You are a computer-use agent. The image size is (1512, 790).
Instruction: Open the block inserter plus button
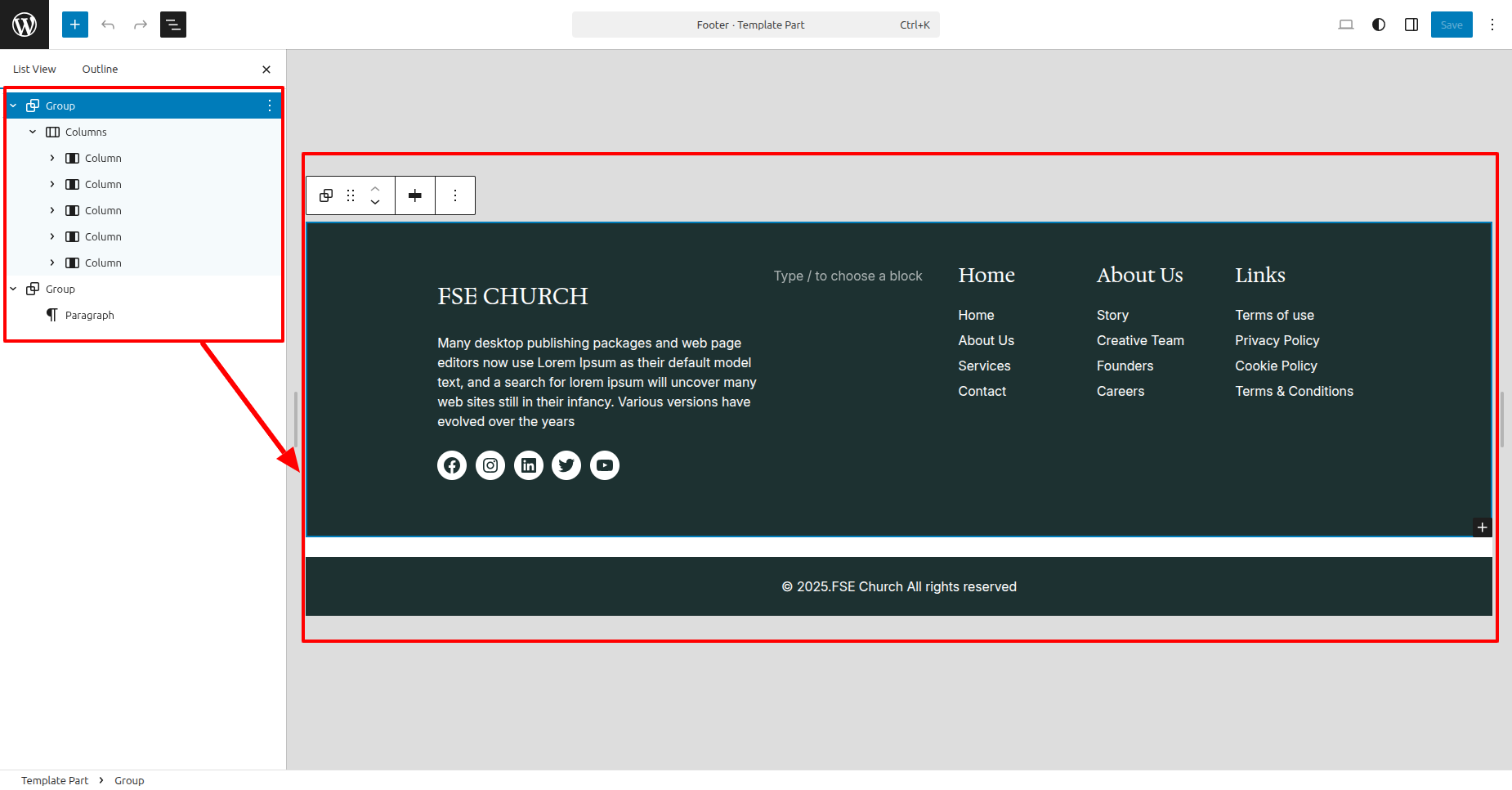[75, 25]
